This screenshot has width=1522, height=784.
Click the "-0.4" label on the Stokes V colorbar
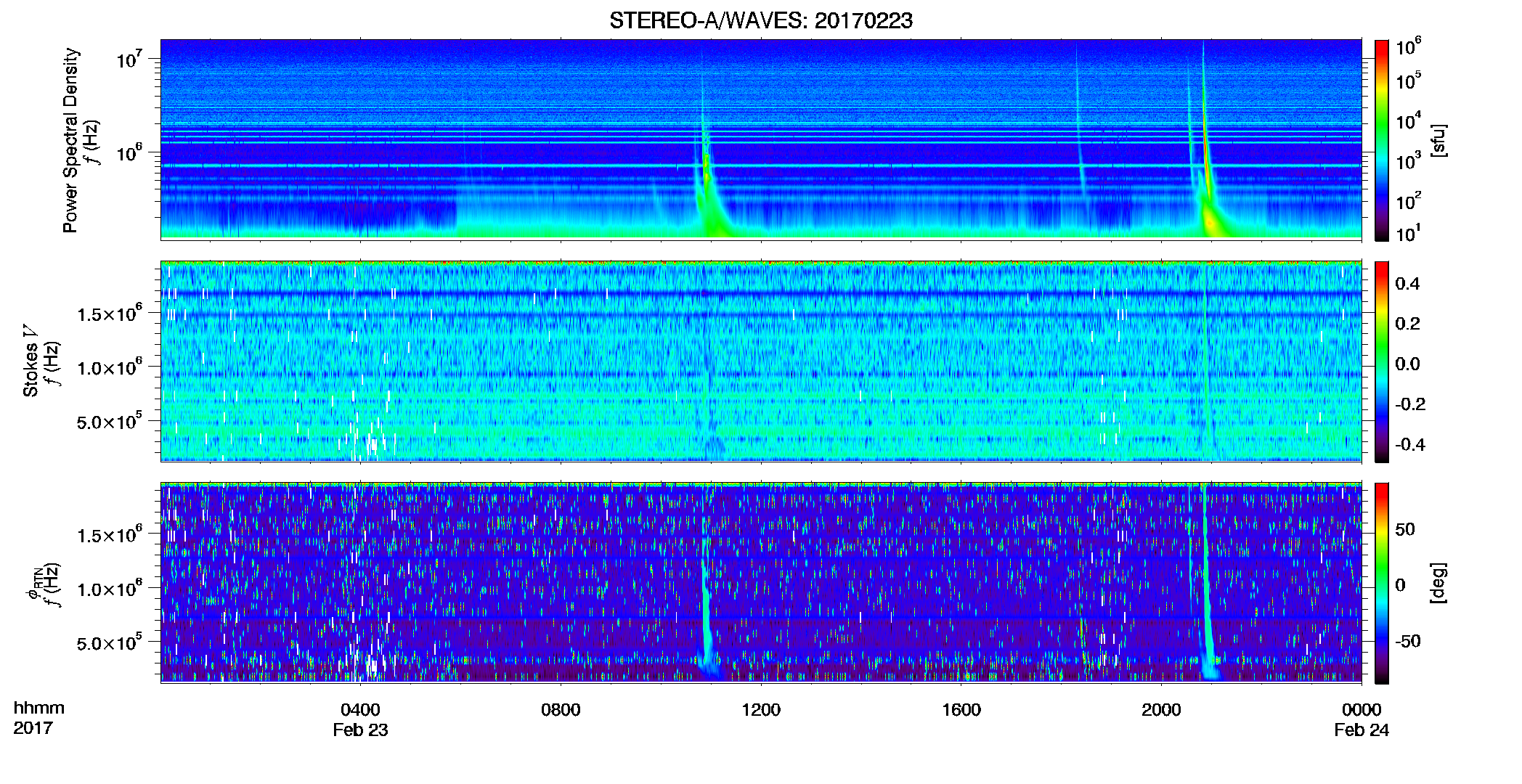pos(1410,444)
